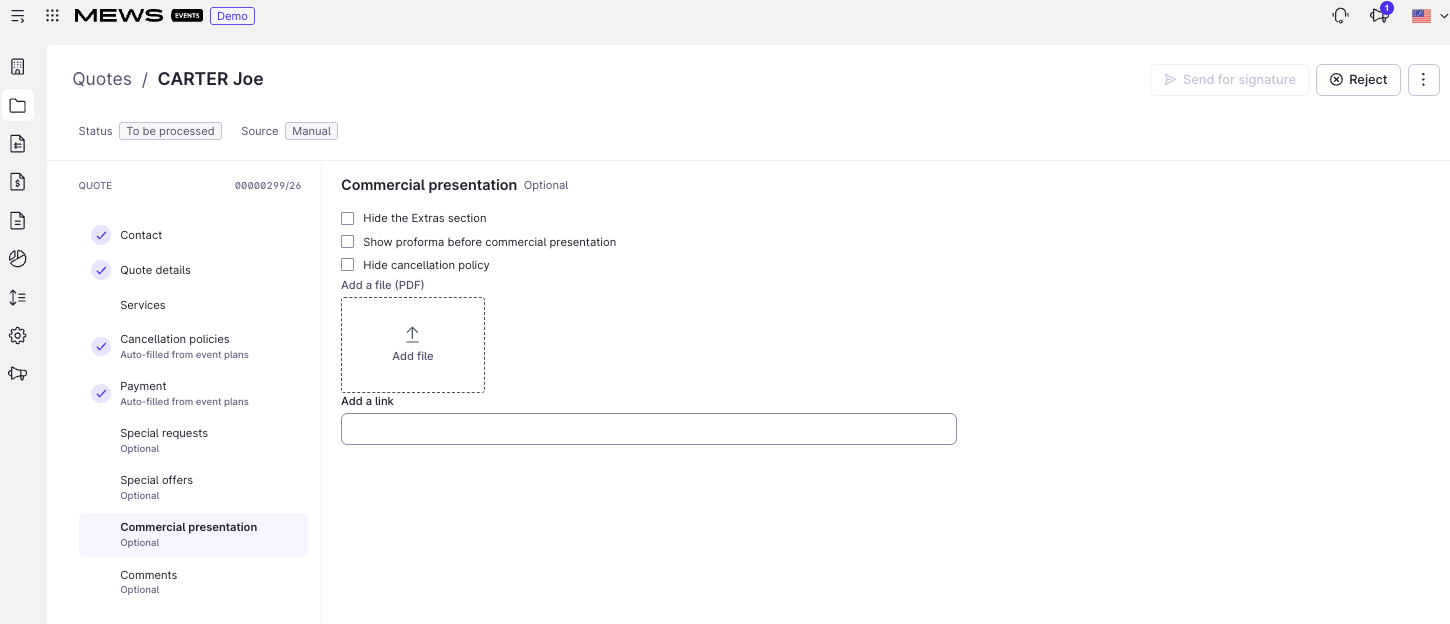Open the dollar invoice icon in sidebar

(18, 182)
